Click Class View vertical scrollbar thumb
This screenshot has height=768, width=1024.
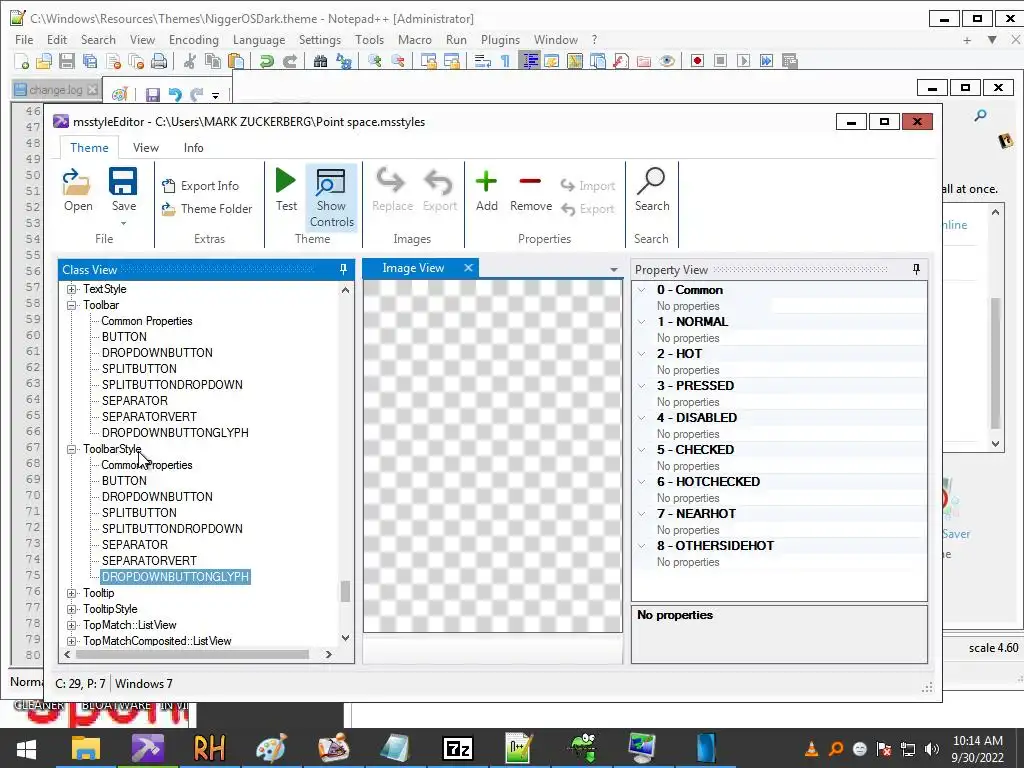tap(345, 591)
